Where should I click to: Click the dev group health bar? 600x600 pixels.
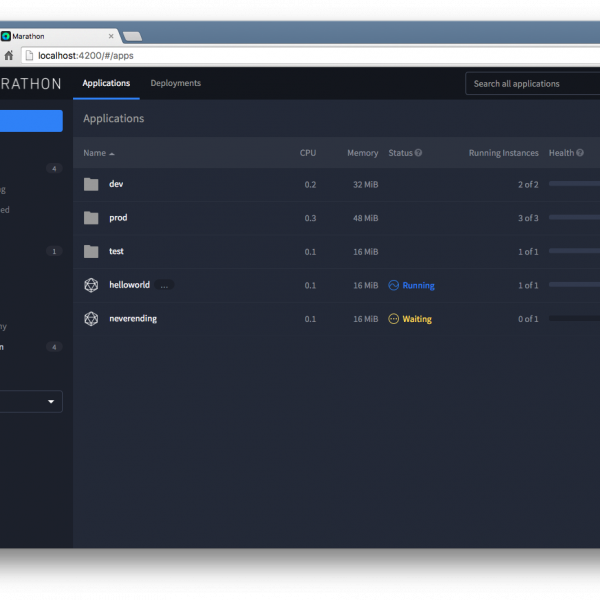coord(574,184)
